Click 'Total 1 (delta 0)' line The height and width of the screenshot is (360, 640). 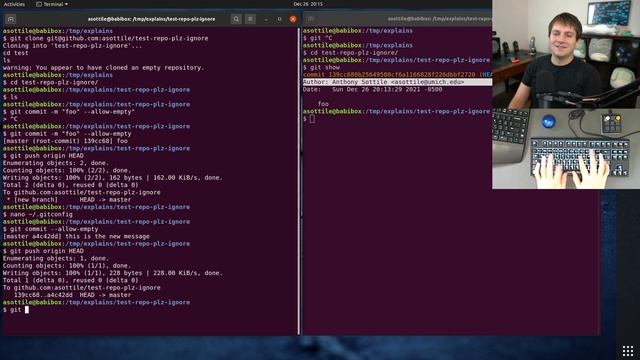click(x=71, y=281)
